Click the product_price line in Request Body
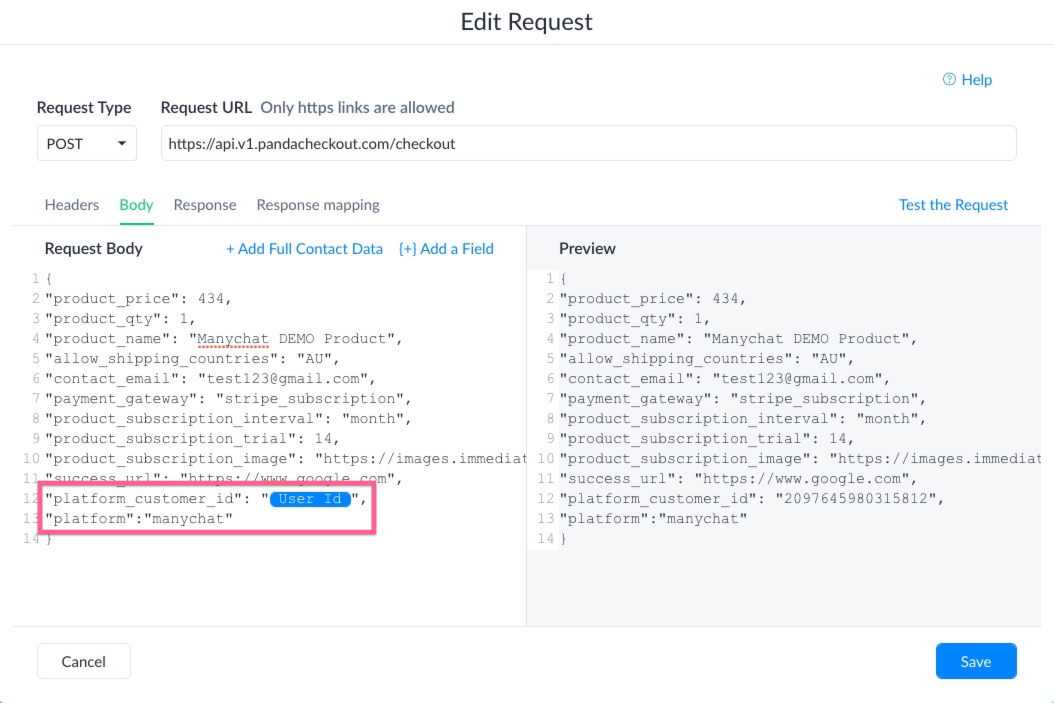Screen dimensions: 1054x703 138,298
